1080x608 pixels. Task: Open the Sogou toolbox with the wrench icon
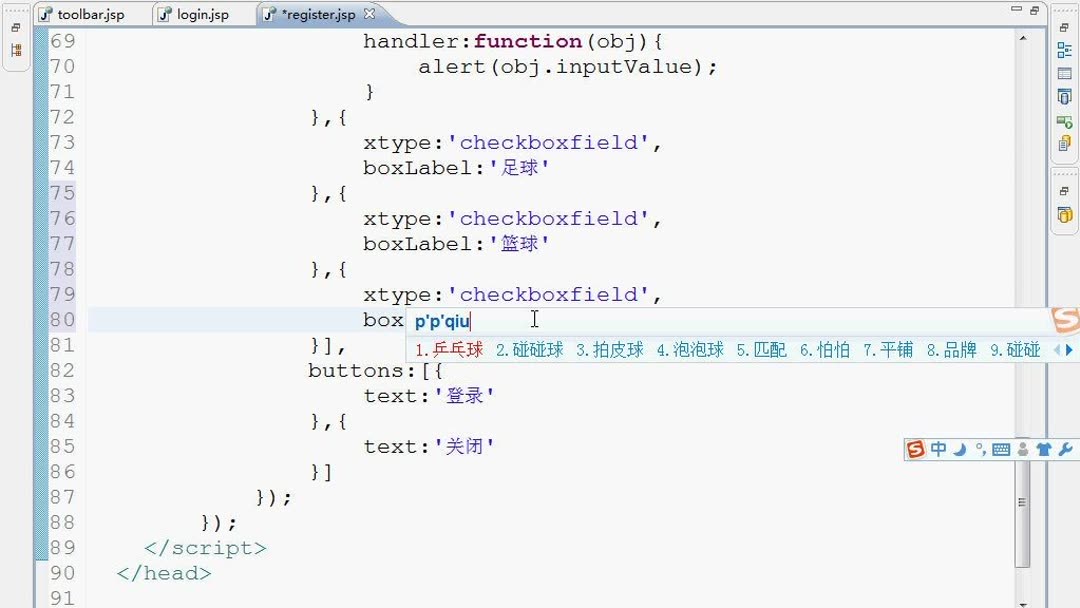1063,449
